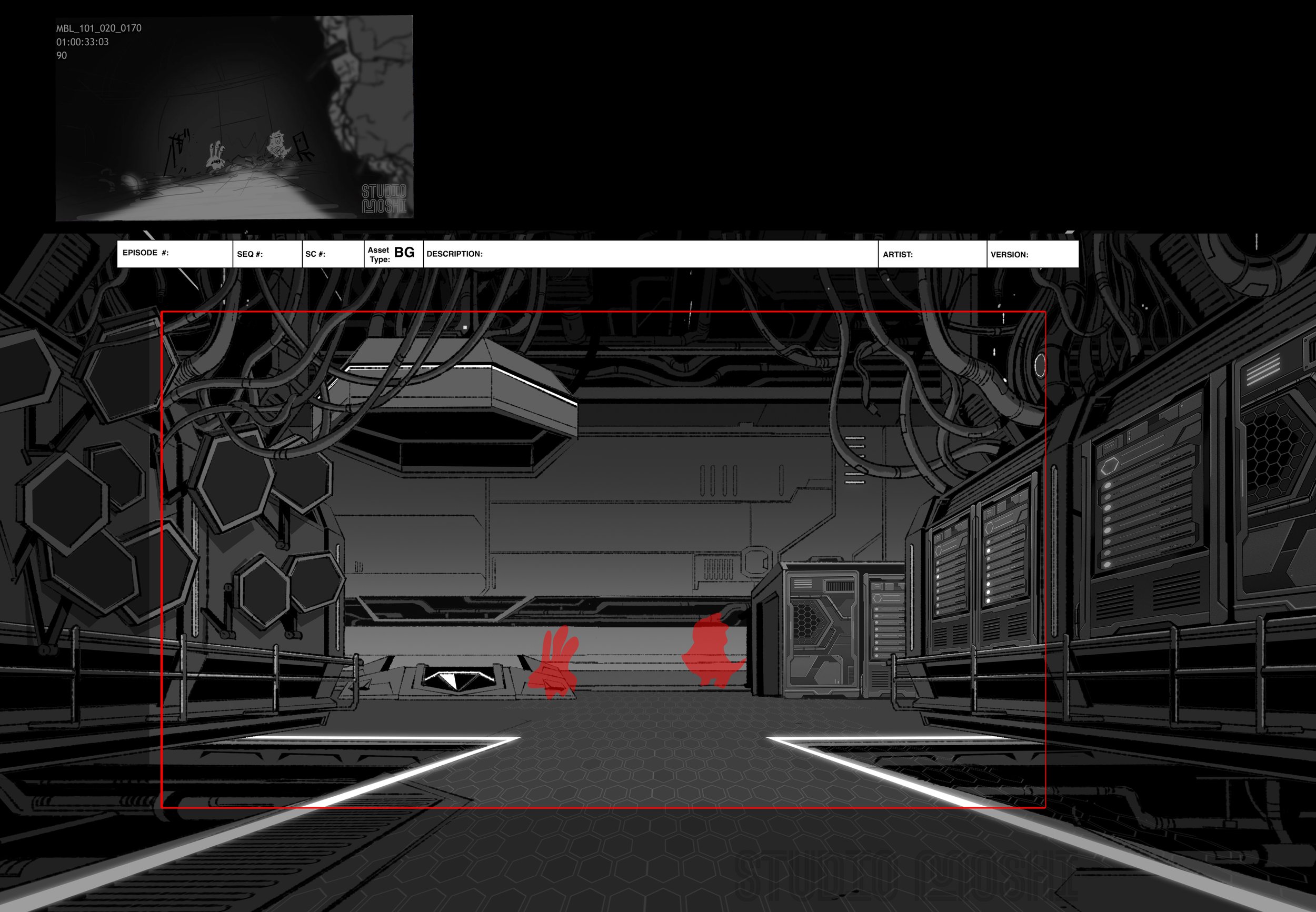Click the glowing circular light on the right wall
The height and width of the screenshot is (912, 1316).
click(x=1040, y=365)
